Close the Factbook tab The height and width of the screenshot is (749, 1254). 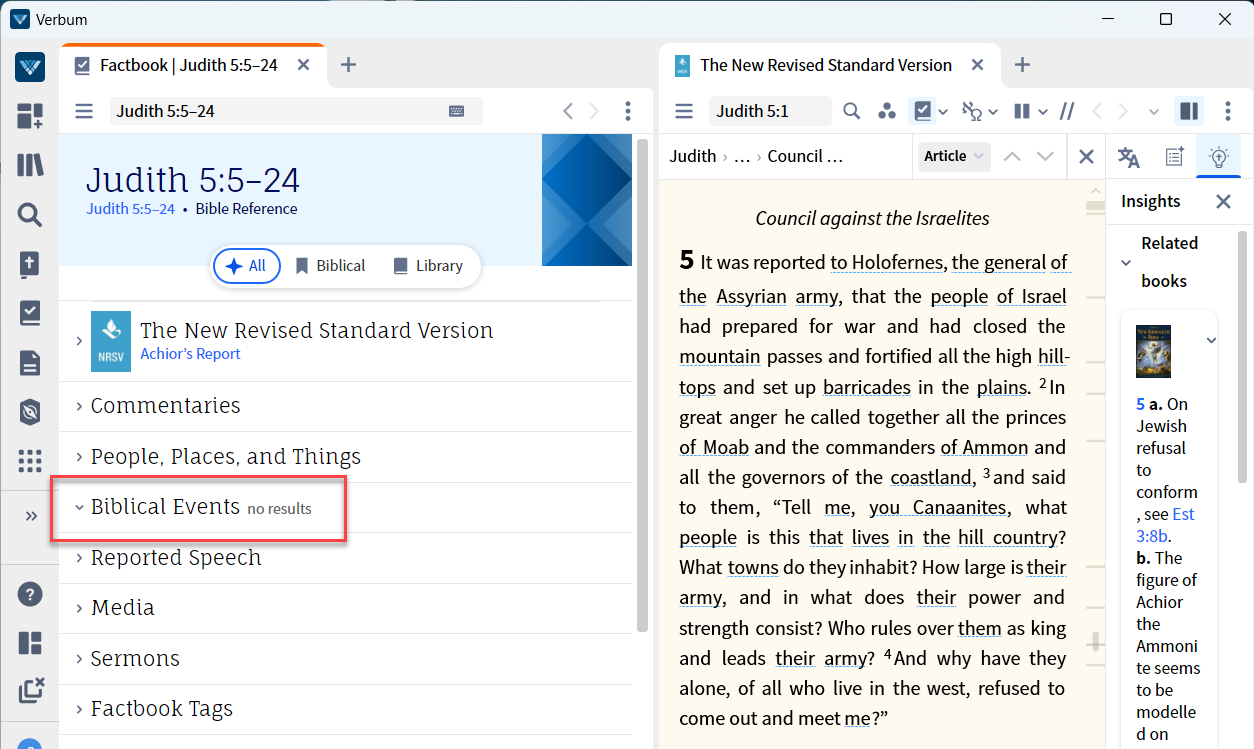click(x=304, y=65)
